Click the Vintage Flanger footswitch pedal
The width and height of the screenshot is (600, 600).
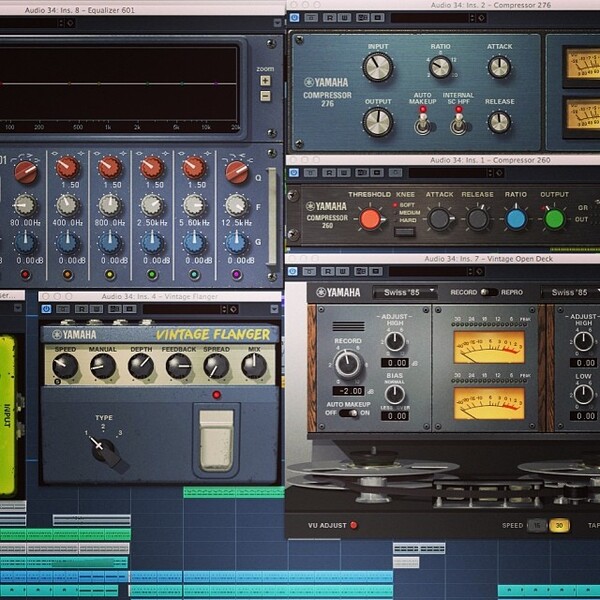pos(216,440)
